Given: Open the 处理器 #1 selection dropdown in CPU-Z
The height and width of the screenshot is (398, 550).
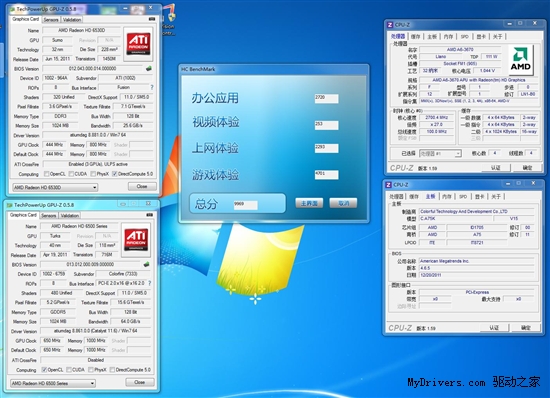Looking at the screenshot, I should 440,154.
